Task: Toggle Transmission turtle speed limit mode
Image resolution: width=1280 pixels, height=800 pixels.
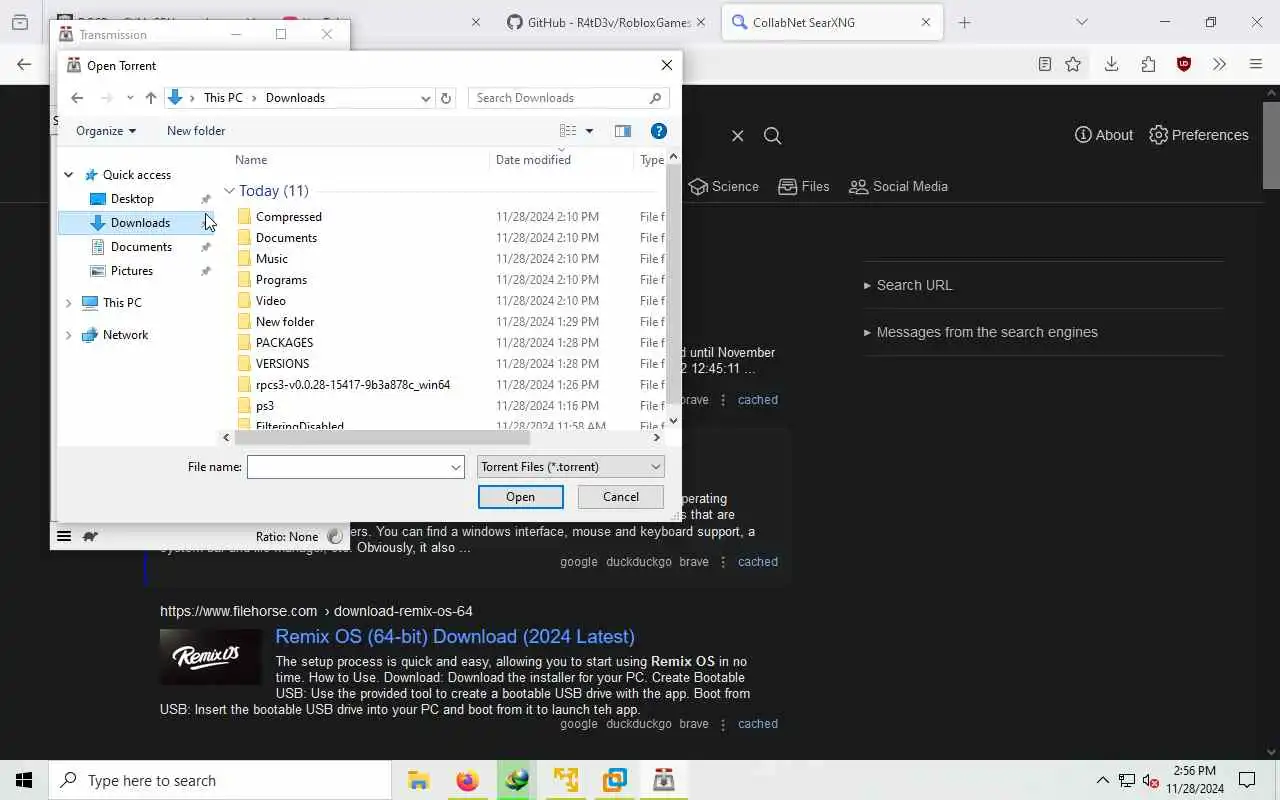Action: [x=90, y=537]
